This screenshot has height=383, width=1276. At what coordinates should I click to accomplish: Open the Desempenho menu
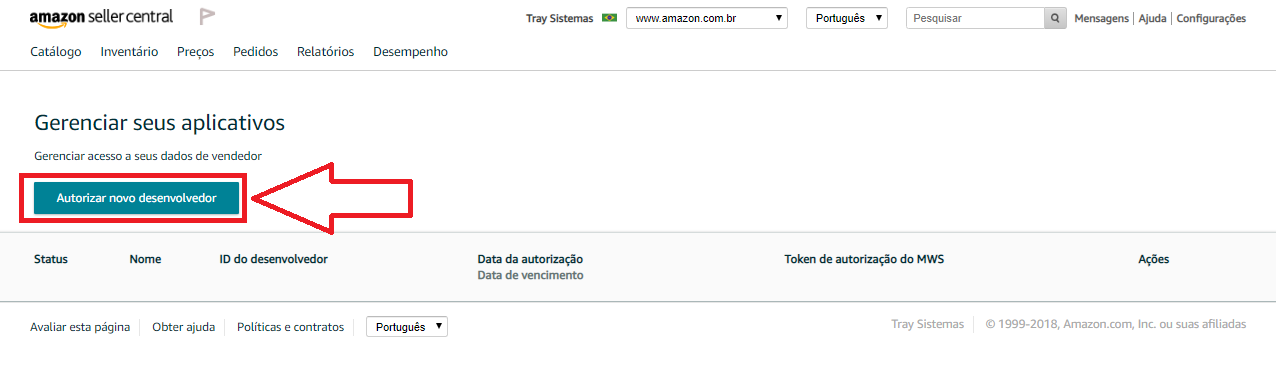(x=410, y=52)
